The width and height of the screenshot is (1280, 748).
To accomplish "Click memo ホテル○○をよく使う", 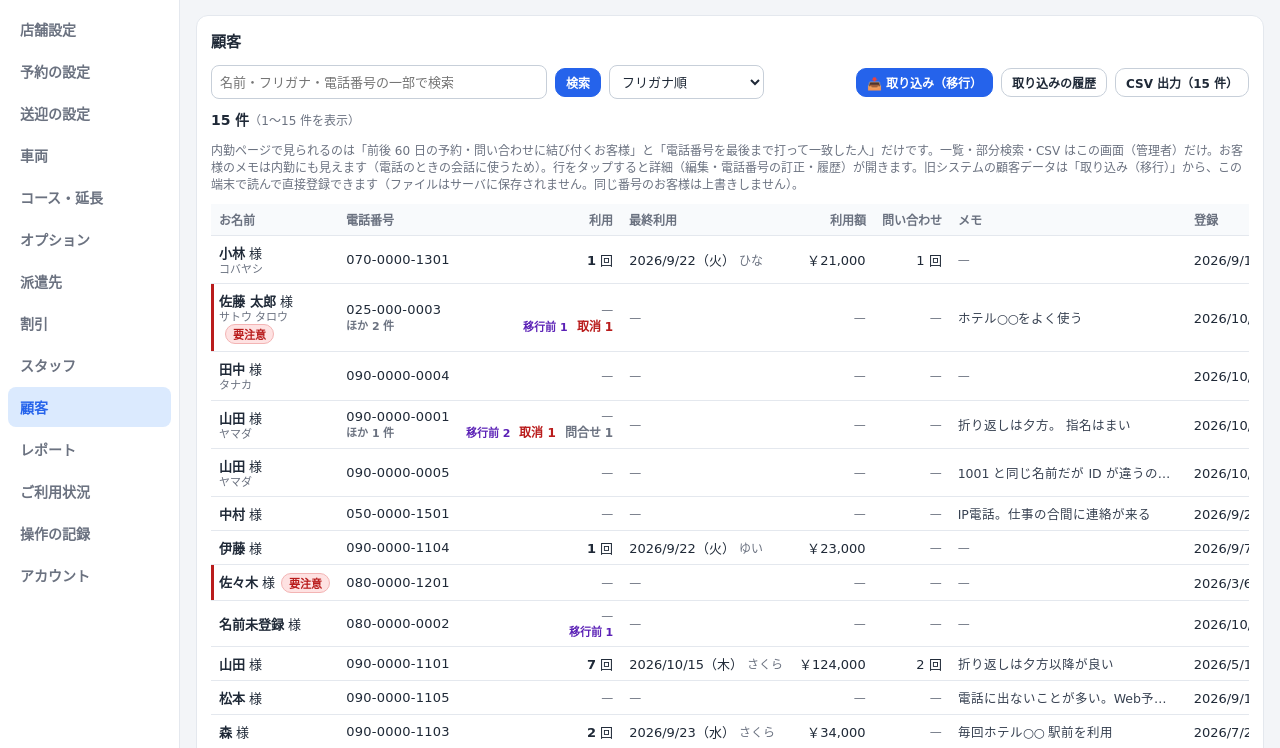I will pyautogui.click(x=1020, y=318).
